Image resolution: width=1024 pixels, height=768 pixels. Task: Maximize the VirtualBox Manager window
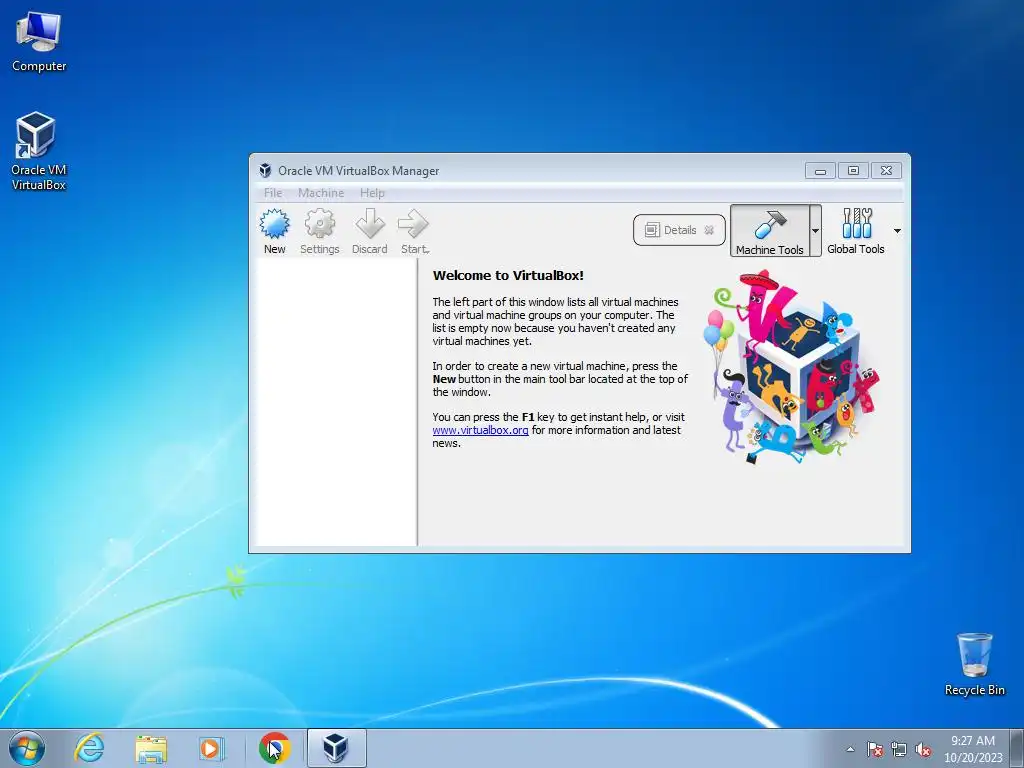coord(853,170)
